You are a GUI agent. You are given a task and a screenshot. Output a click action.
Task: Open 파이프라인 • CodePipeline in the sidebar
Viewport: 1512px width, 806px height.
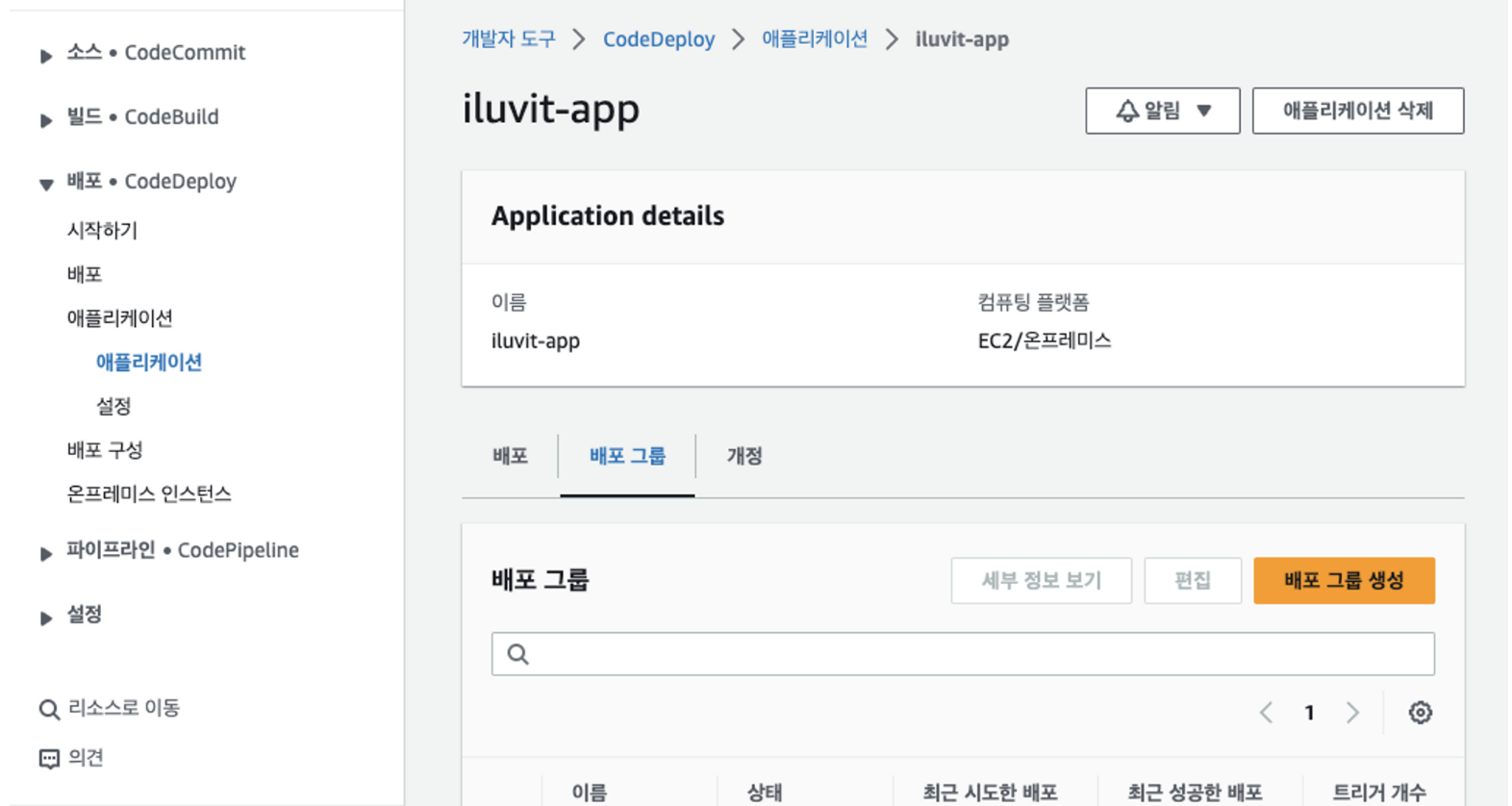(183, 550)
